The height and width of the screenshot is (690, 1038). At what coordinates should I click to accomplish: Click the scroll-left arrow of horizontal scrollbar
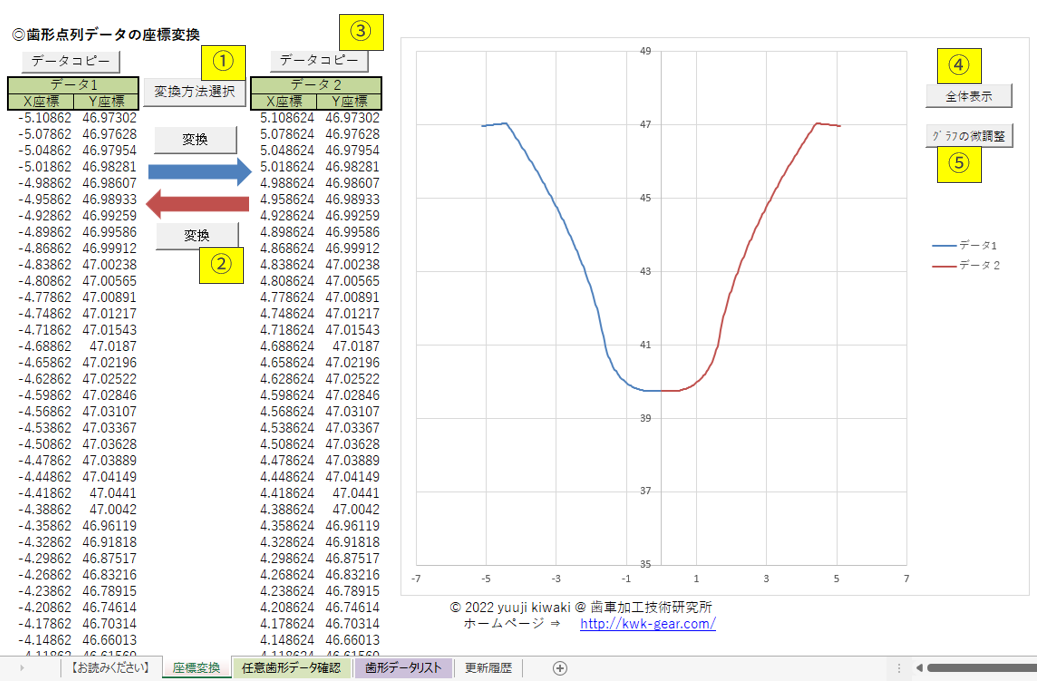pyautogui.click(x=919, y=668)
